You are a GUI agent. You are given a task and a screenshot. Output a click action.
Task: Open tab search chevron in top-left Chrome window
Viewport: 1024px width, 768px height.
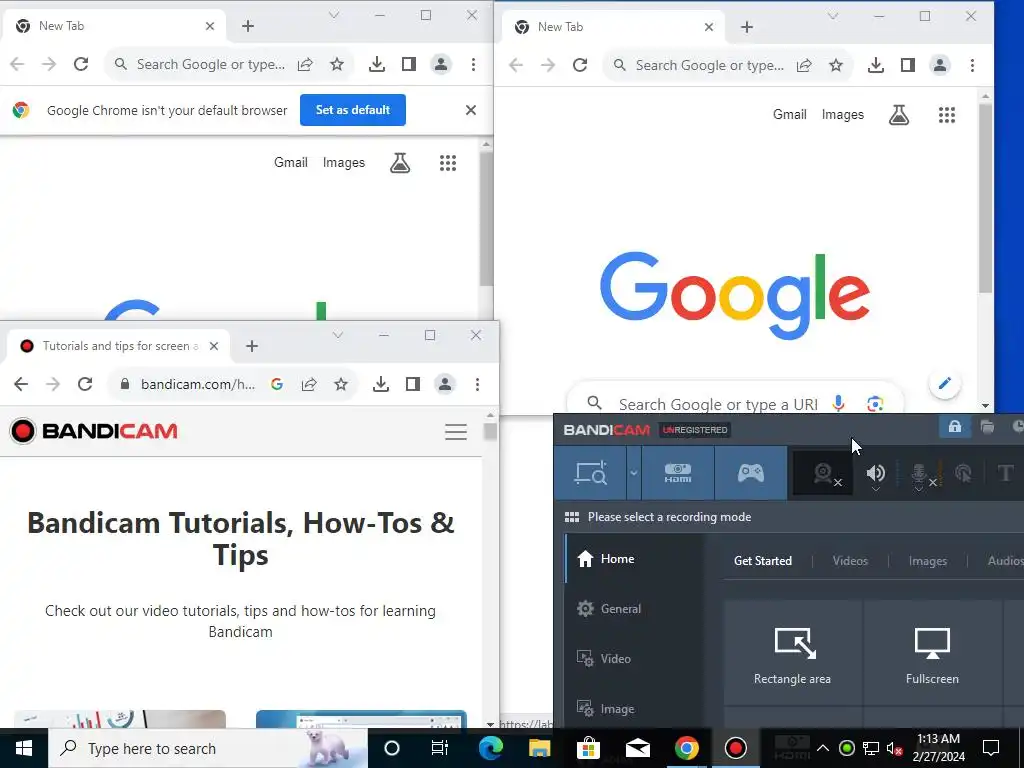click(x=334, y=15)
